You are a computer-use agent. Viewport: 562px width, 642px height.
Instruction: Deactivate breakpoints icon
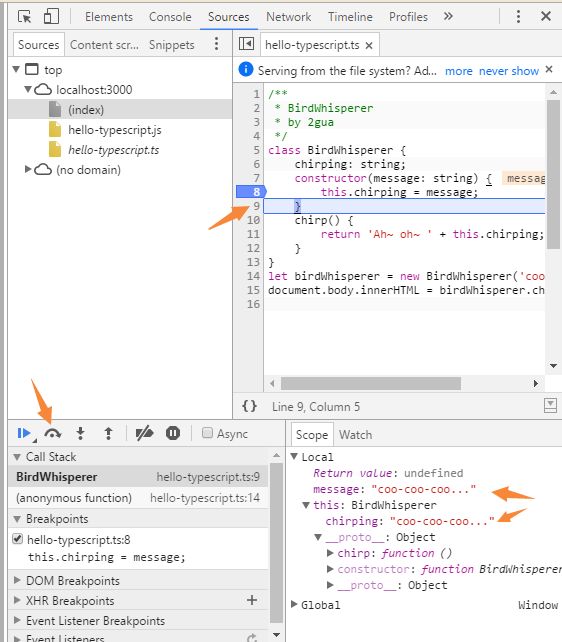tap(144, 433)
